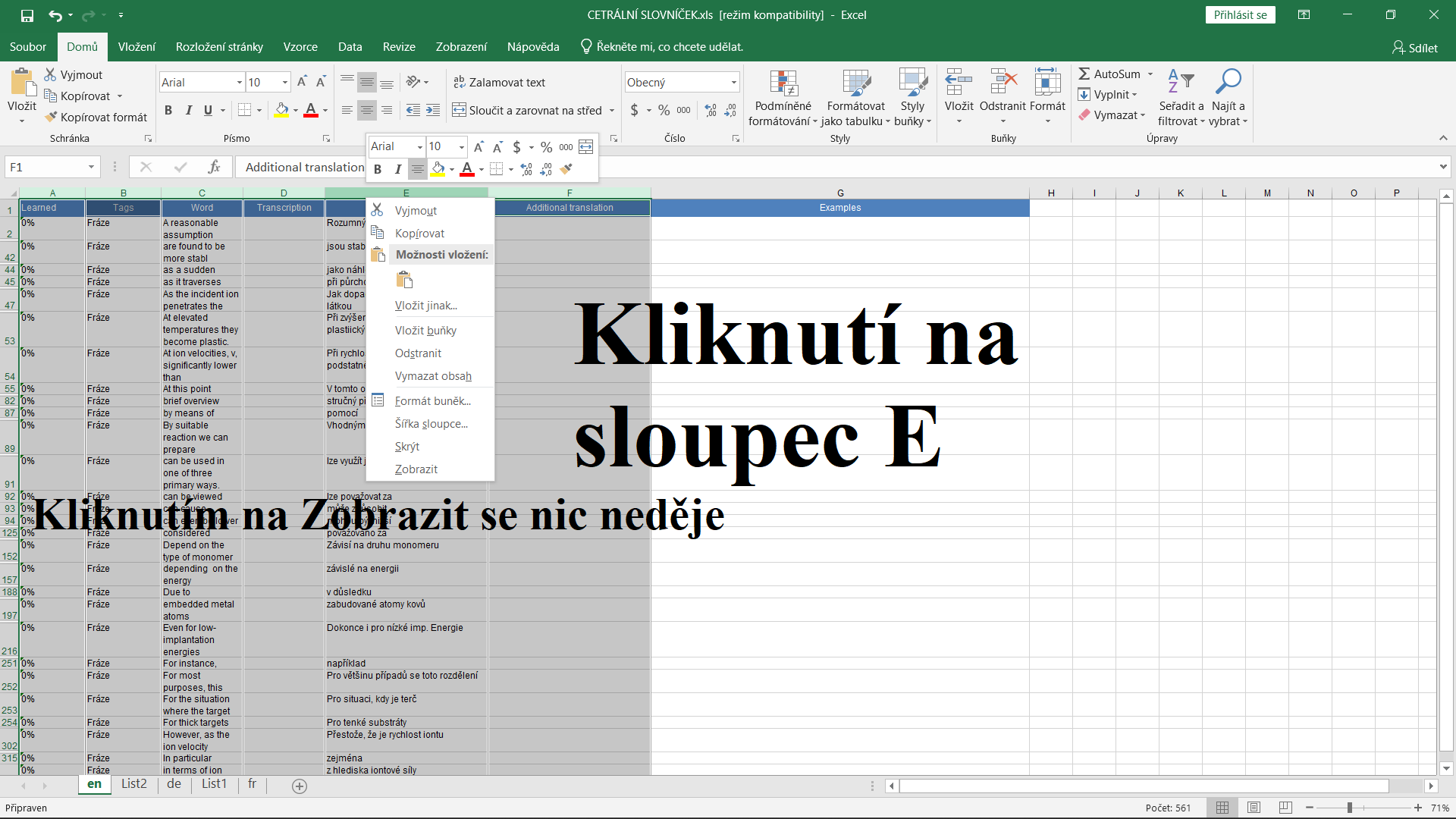The height and width of the screenshot is (819, 1456).
Task: Click the Sdílet button
Action: [1414, 48]
